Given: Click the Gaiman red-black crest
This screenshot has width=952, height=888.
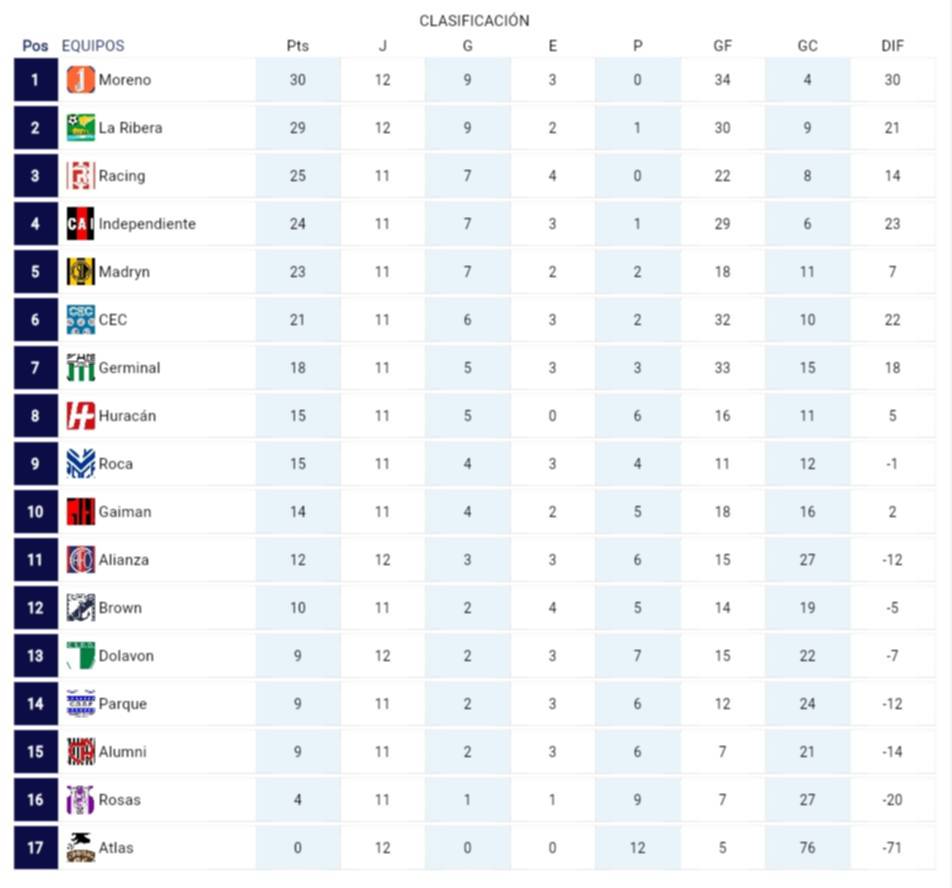Looking at the screenshot, I should coord(80,512).
